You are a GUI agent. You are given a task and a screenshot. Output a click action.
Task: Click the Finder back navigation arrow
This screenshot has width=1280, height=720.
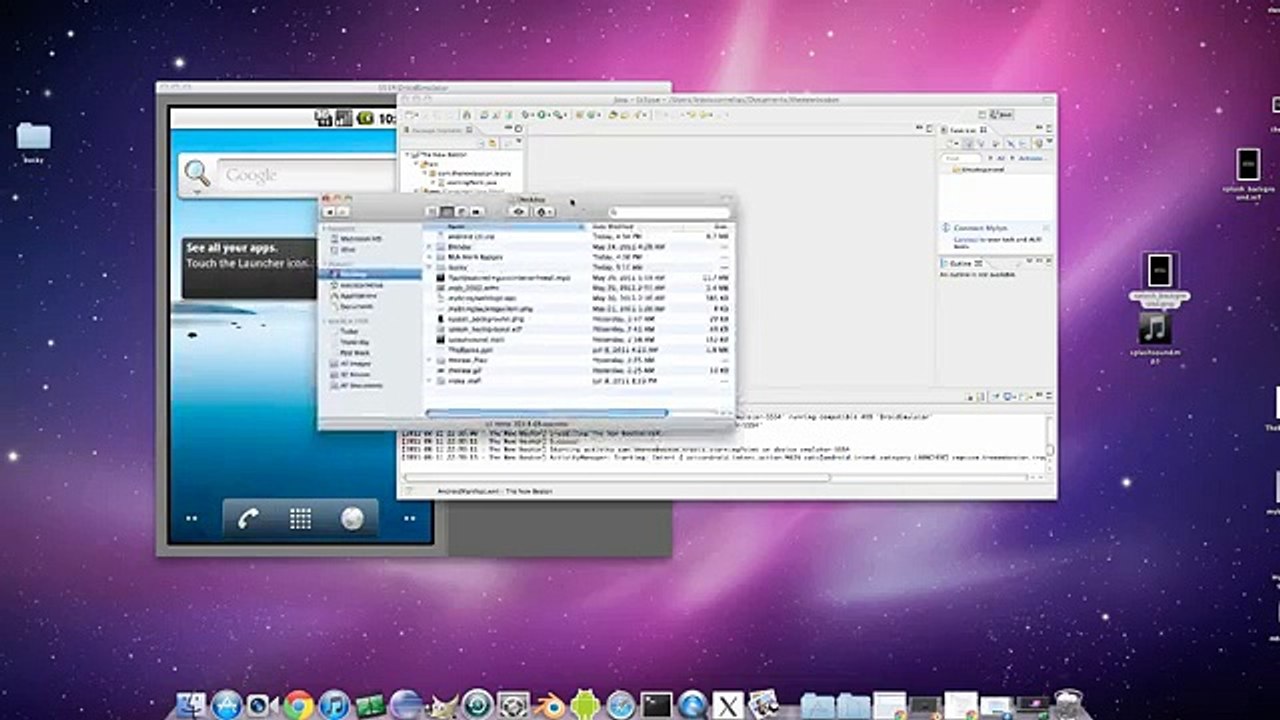[329, 212]
